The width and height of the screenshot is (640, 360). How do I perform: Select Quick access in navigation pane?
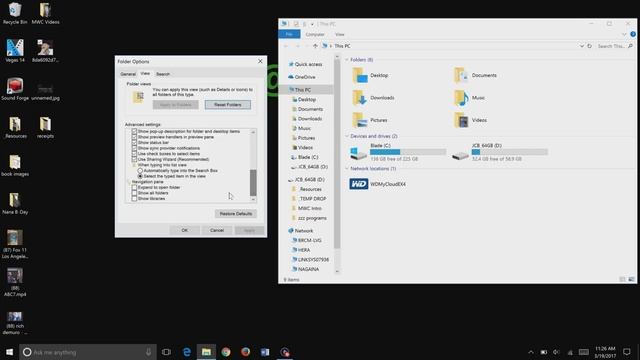(305, 64)
